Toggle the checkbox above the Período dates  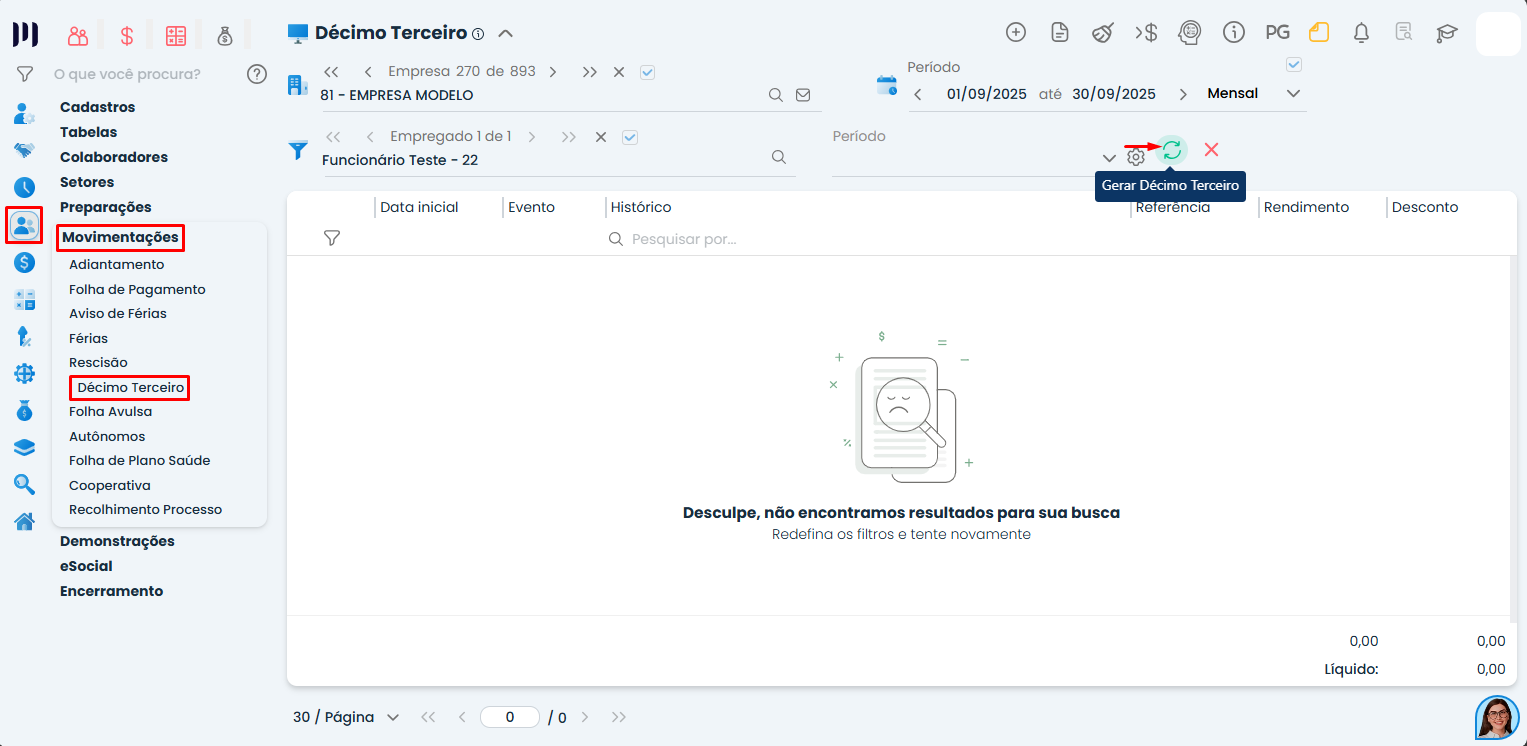1294,65
